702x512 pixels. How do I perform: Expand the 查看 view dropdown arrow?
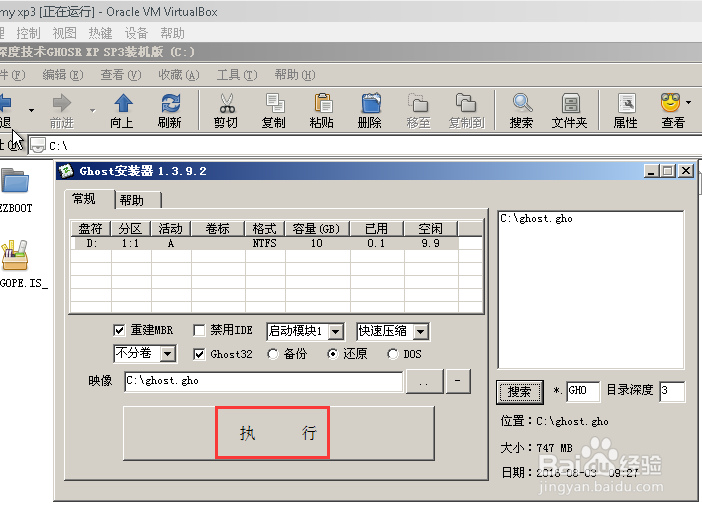(688, 102)
